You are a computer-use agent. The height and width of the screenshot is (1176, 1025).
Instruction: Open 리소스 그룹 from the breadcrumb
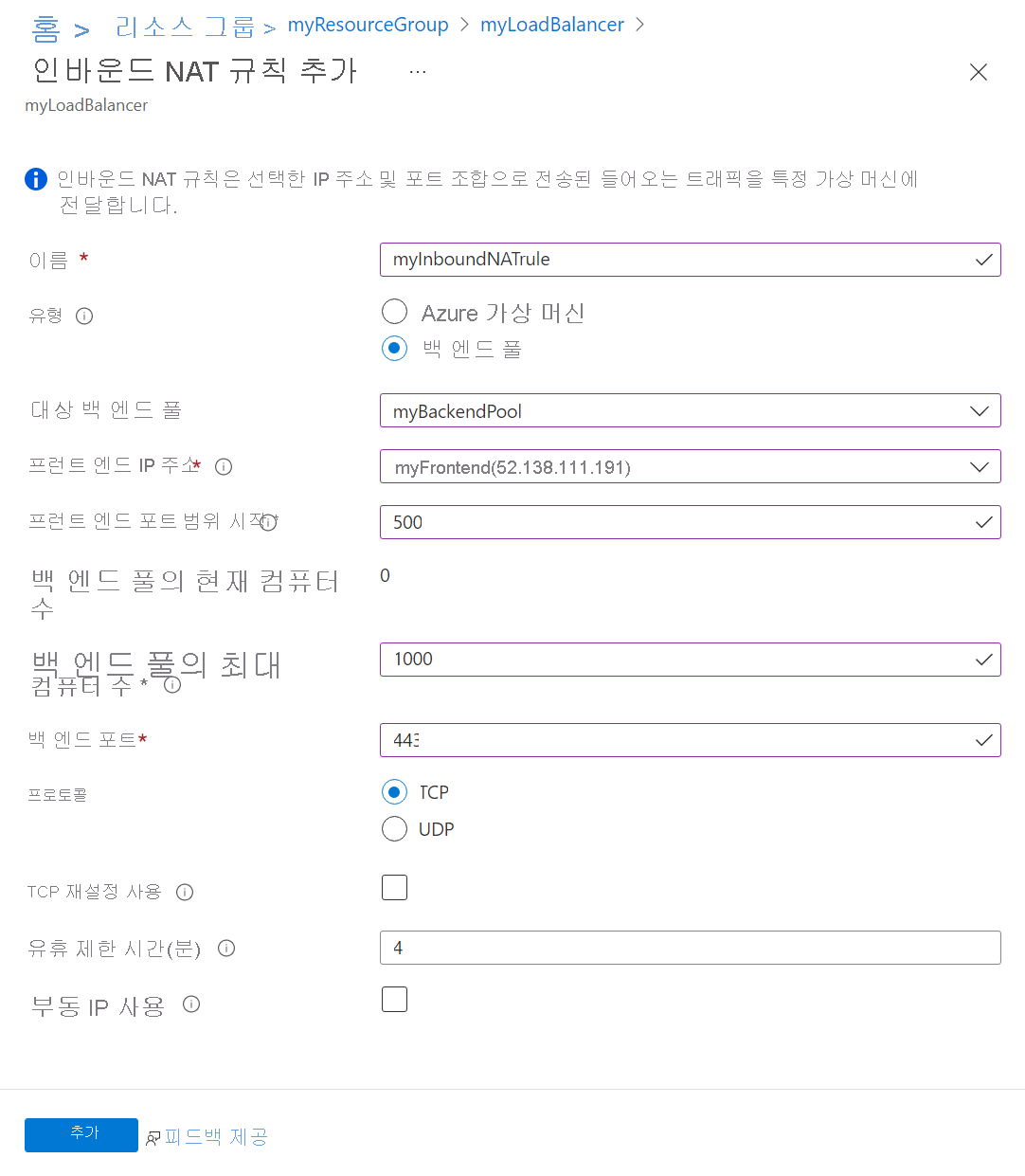coord(185,24)
